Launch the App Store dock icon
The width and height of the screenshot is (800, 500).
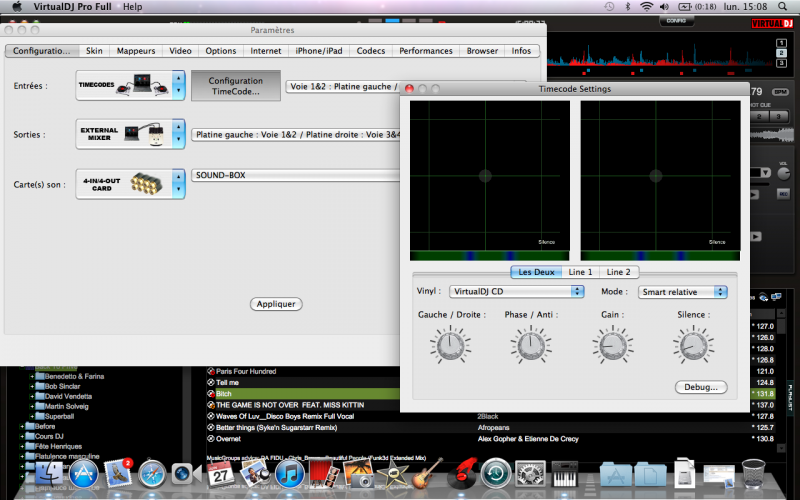pyautogui.click(x=83, y=473)
